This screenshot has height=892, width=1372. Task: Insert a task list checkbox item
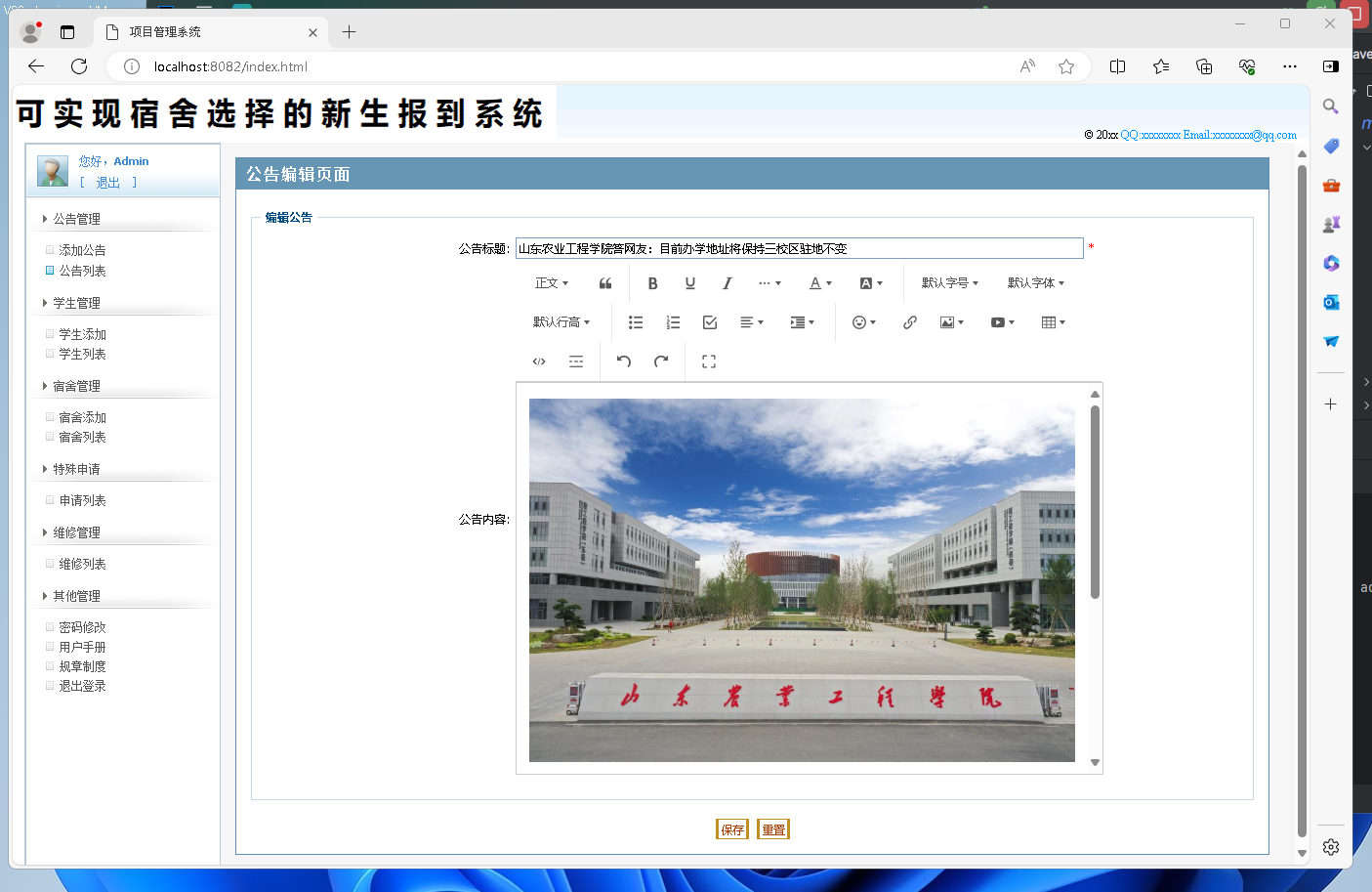click(710, 321)
